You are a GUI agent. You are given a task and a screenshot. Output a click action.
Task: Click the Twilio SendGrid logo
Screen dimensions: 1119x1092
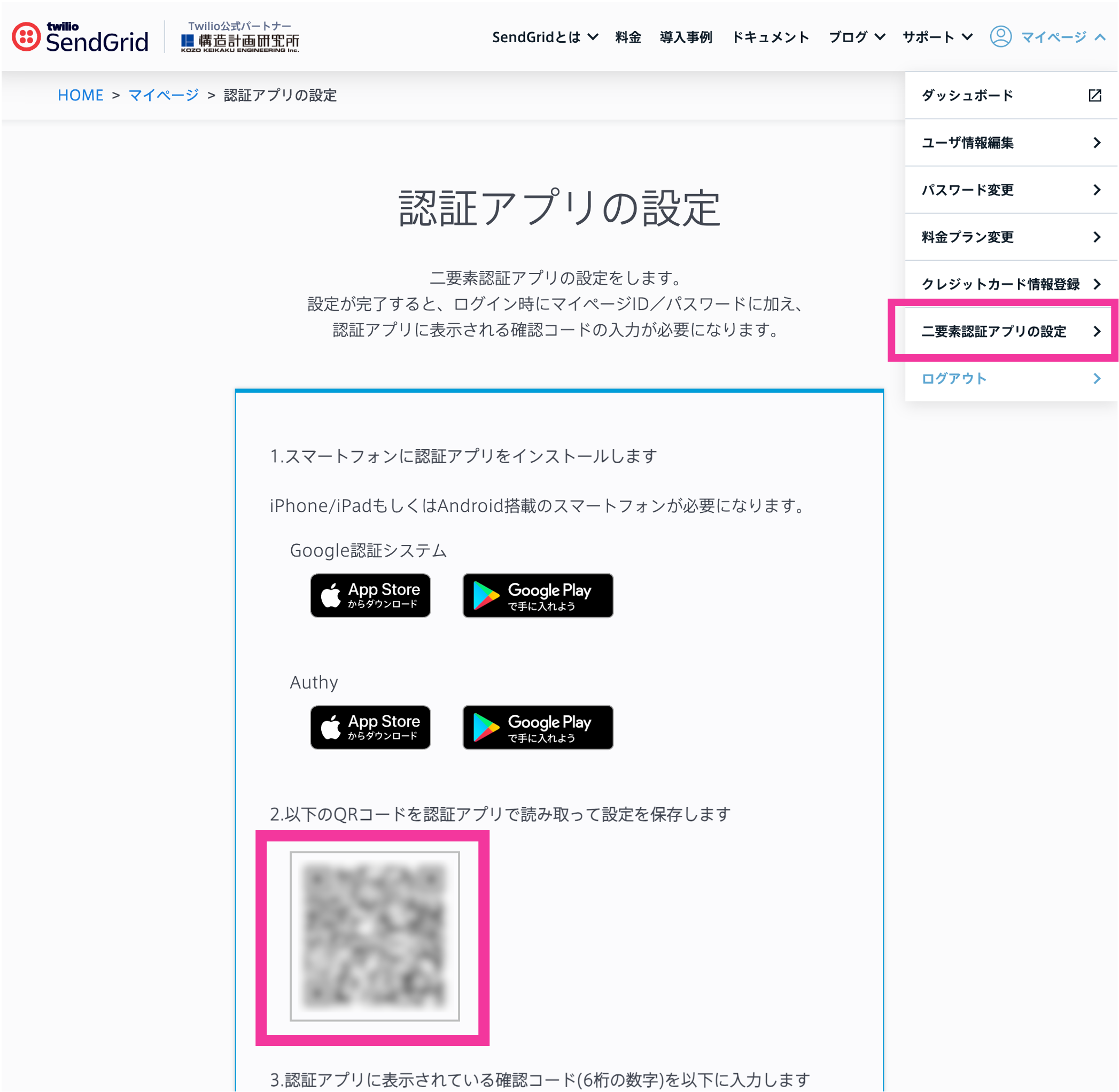tap(80, 37)
